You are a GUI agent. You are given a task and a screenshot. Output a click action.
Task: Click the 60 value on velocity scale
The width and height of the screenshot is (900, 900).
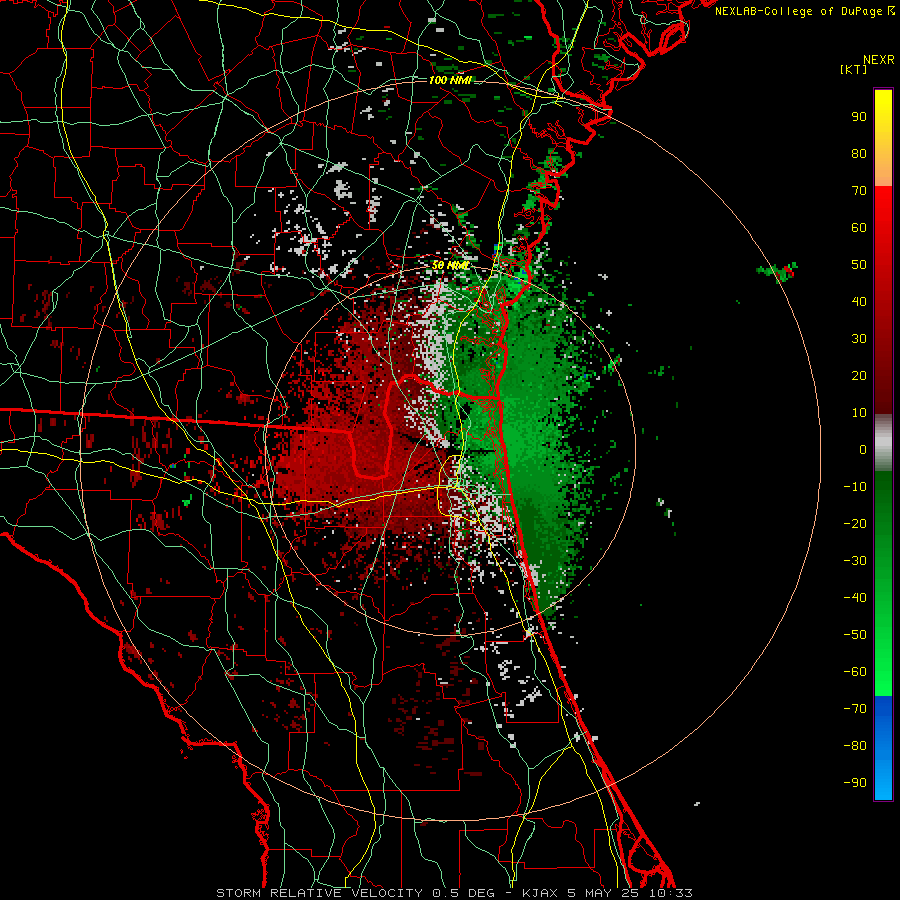point(859,227)
